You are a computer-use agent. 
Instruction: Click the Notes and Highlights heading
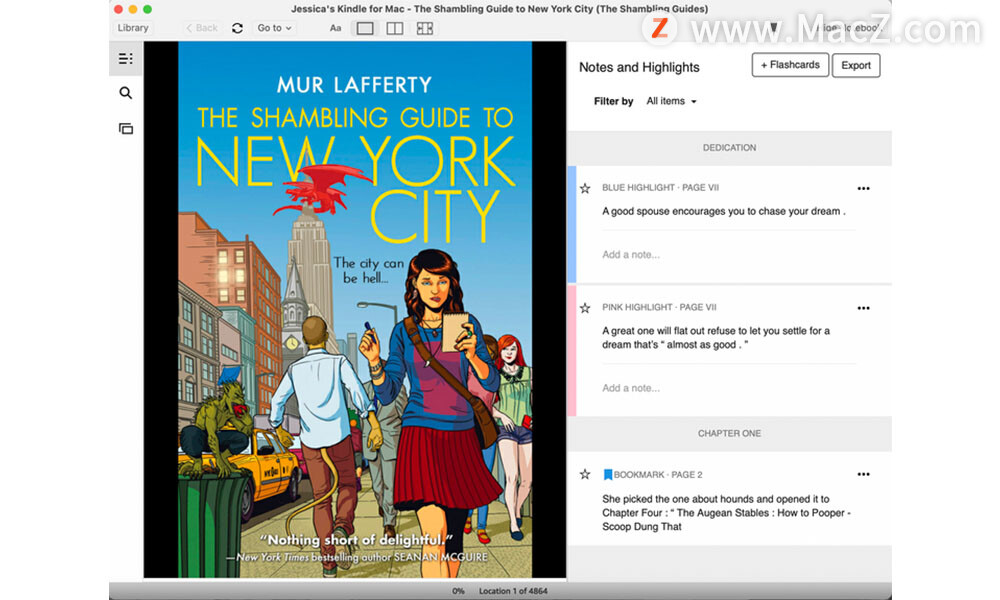point(639,67)
